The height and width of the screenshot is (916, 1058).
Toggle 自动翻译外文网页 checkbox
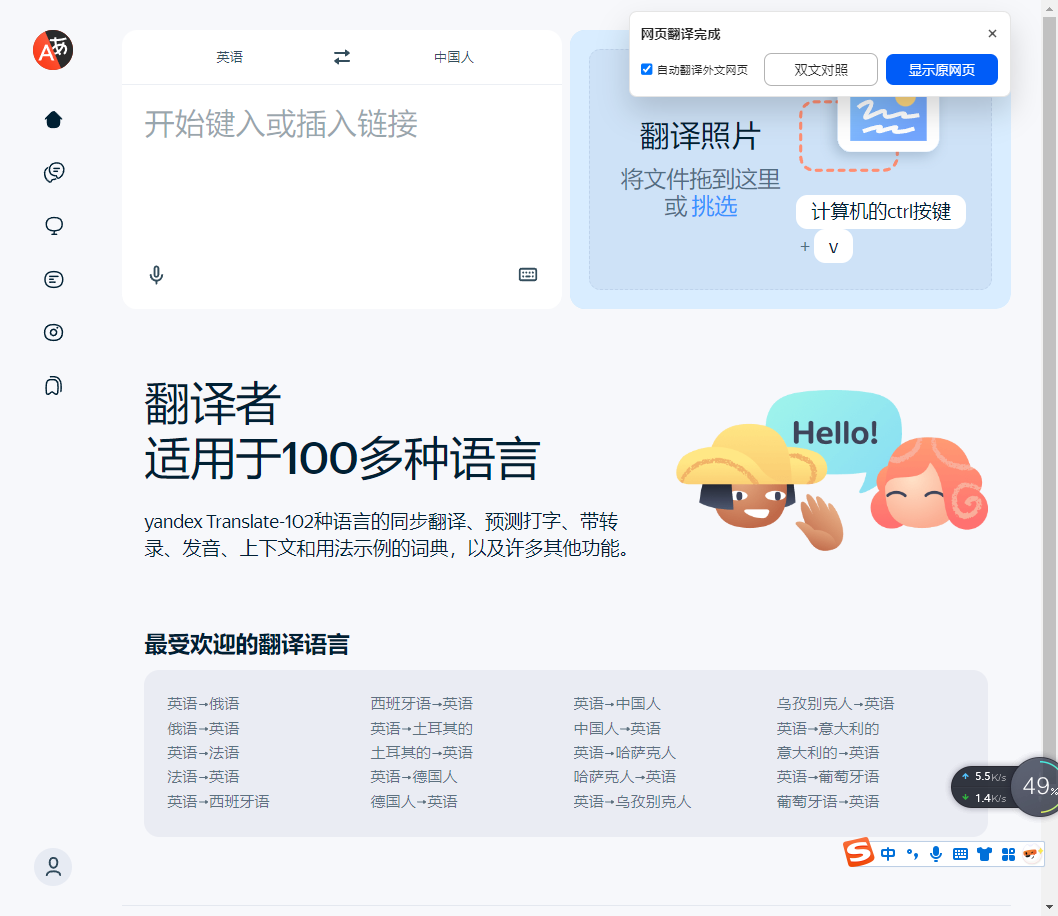click(x=646, y=69)
